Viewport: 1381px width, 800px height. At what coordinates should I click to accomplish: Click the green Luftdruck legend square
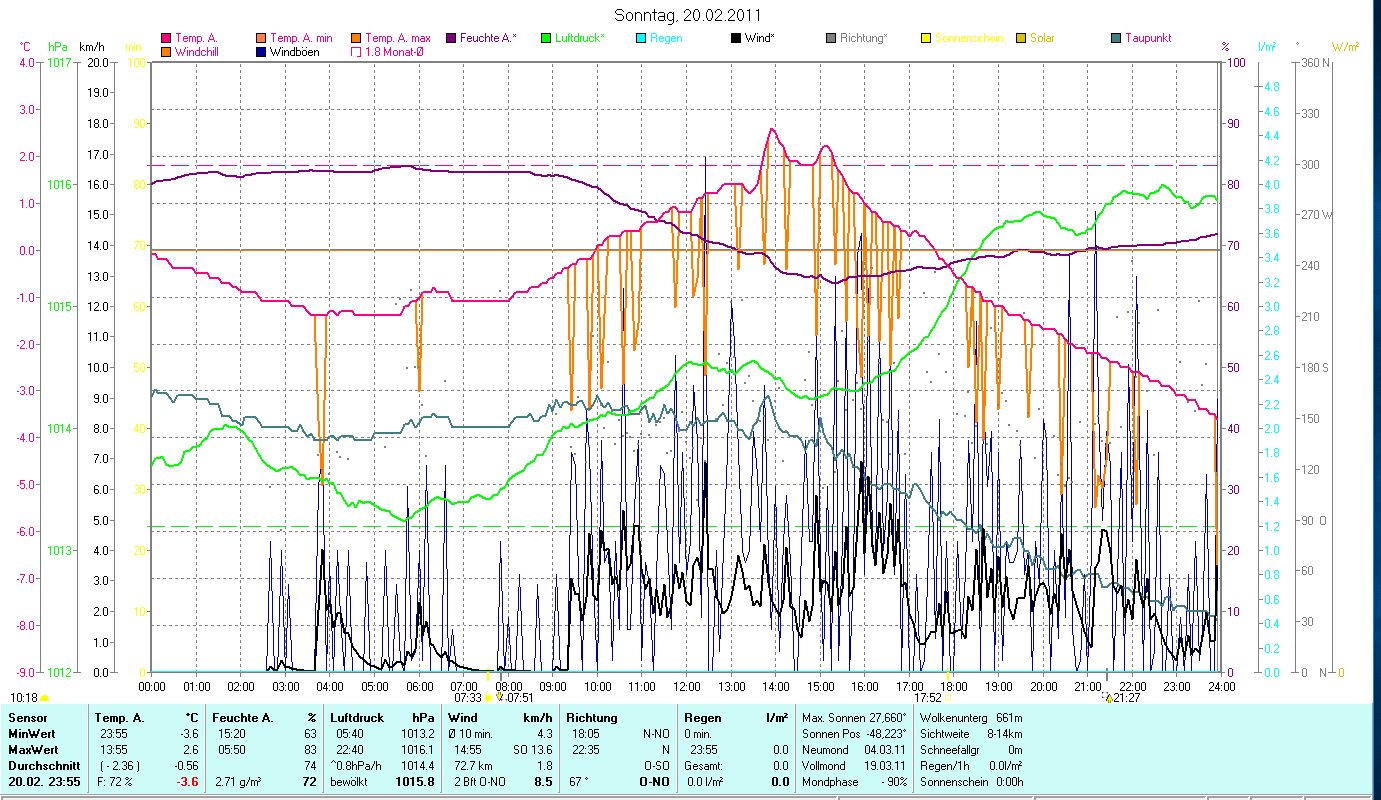(x=546, y=38)
